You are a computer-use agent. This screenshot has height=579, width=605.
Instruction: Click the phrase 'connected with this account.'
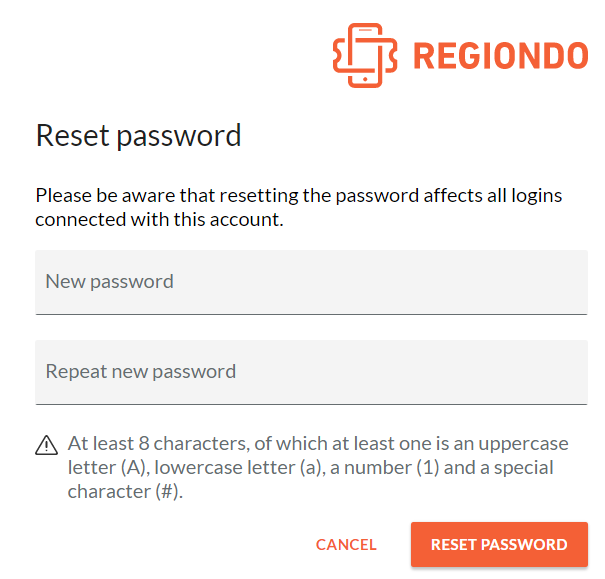point(159,219)
